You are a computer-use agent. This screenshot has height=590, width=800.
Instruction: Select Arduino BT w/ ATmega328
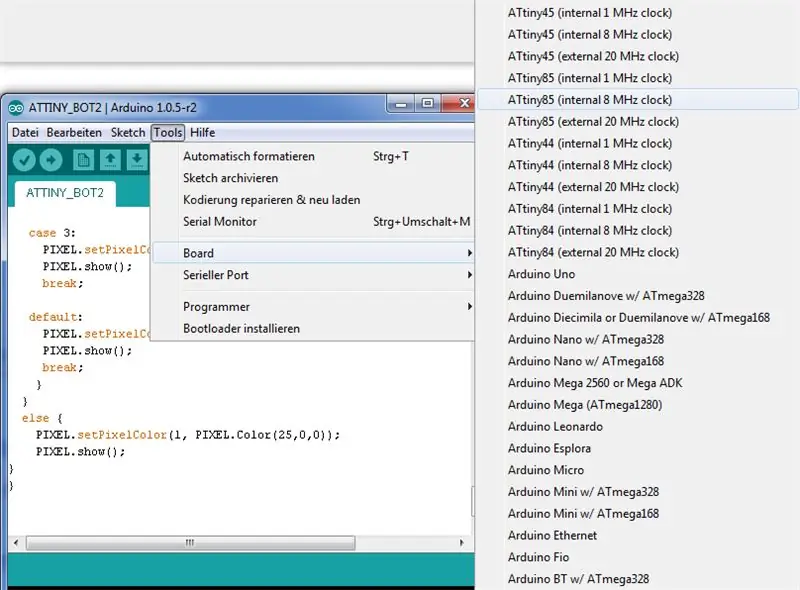click(638, 579)
